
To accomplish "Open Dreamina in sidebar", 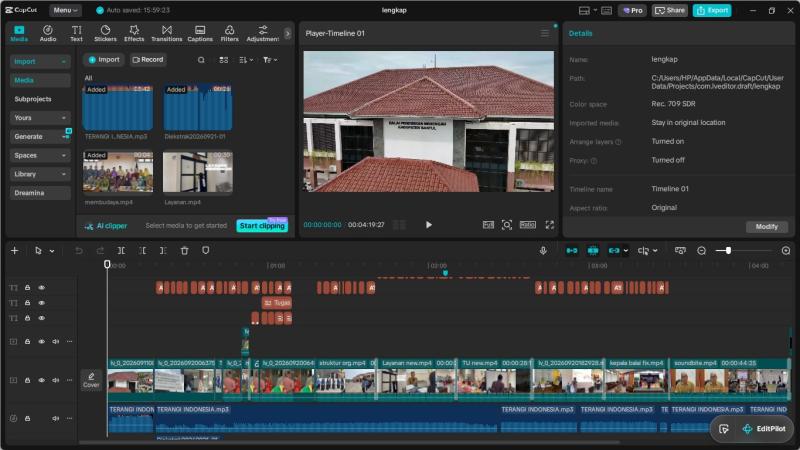I will click(40, 193).
